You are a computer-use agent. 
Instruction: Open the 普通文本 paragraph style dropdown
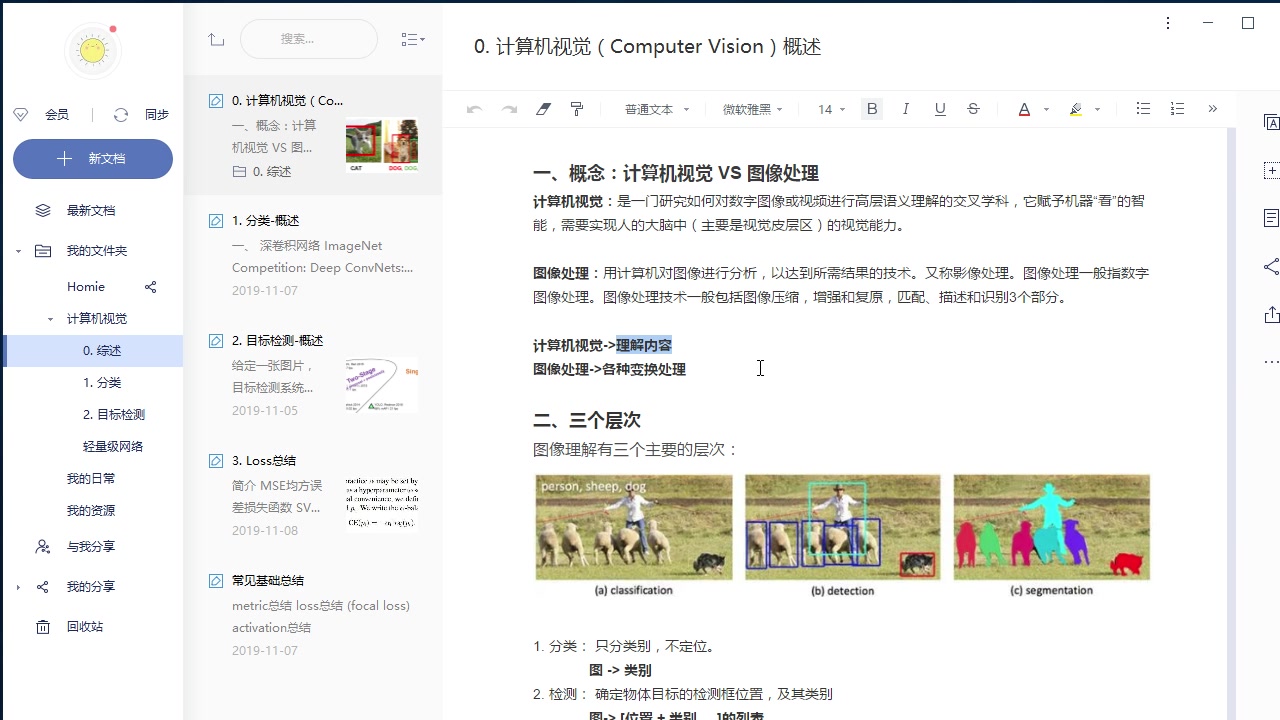[x=657, y=109]
